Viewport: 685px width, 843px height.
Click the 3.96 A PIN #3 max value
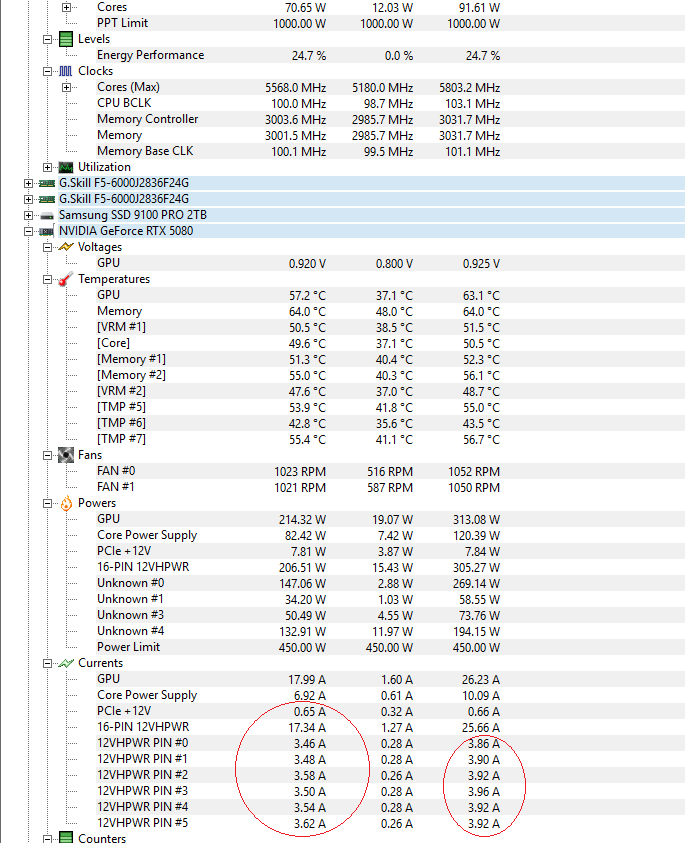point(483,792)
